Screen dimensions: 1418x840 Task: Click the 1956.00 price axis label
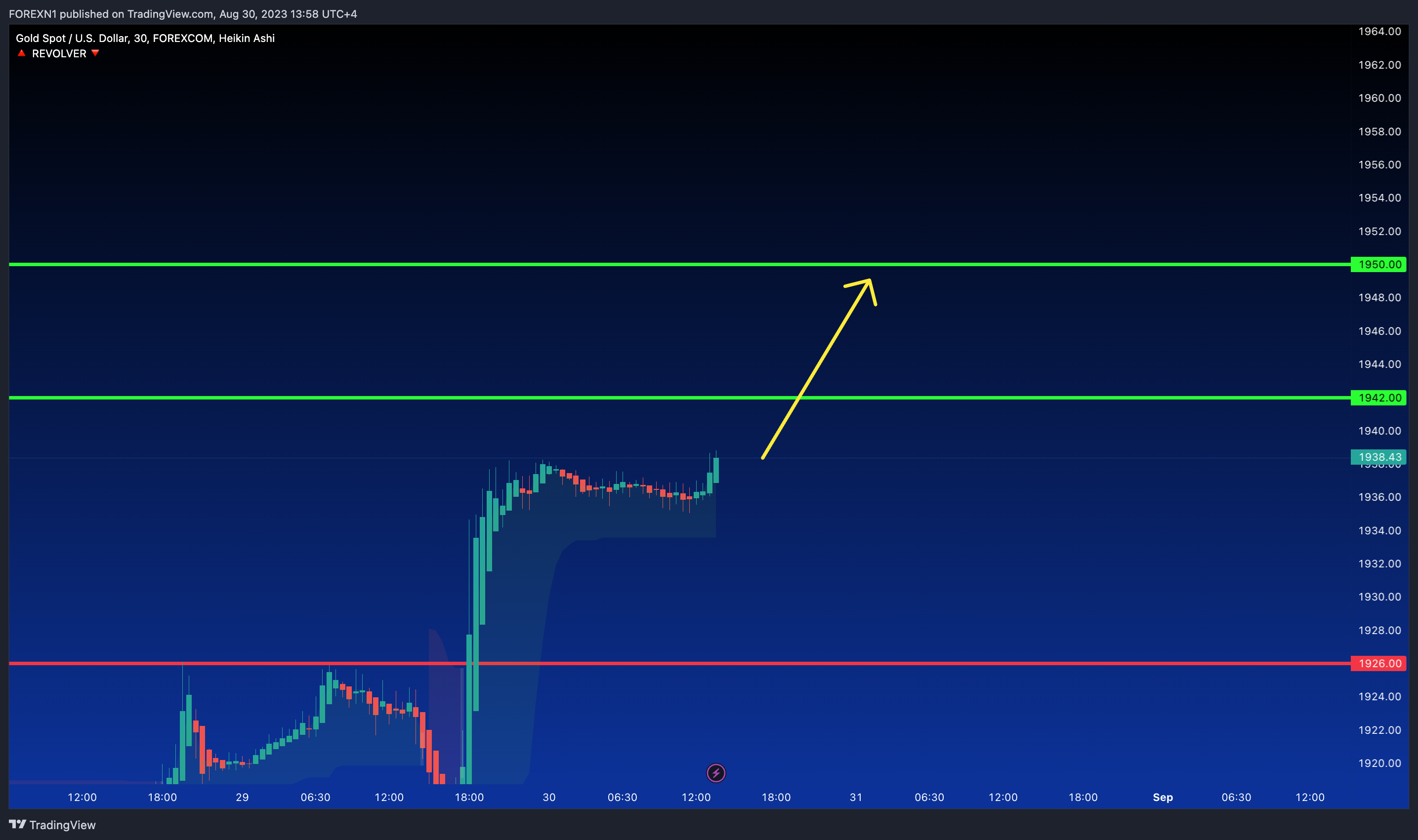click(1379, 165)
